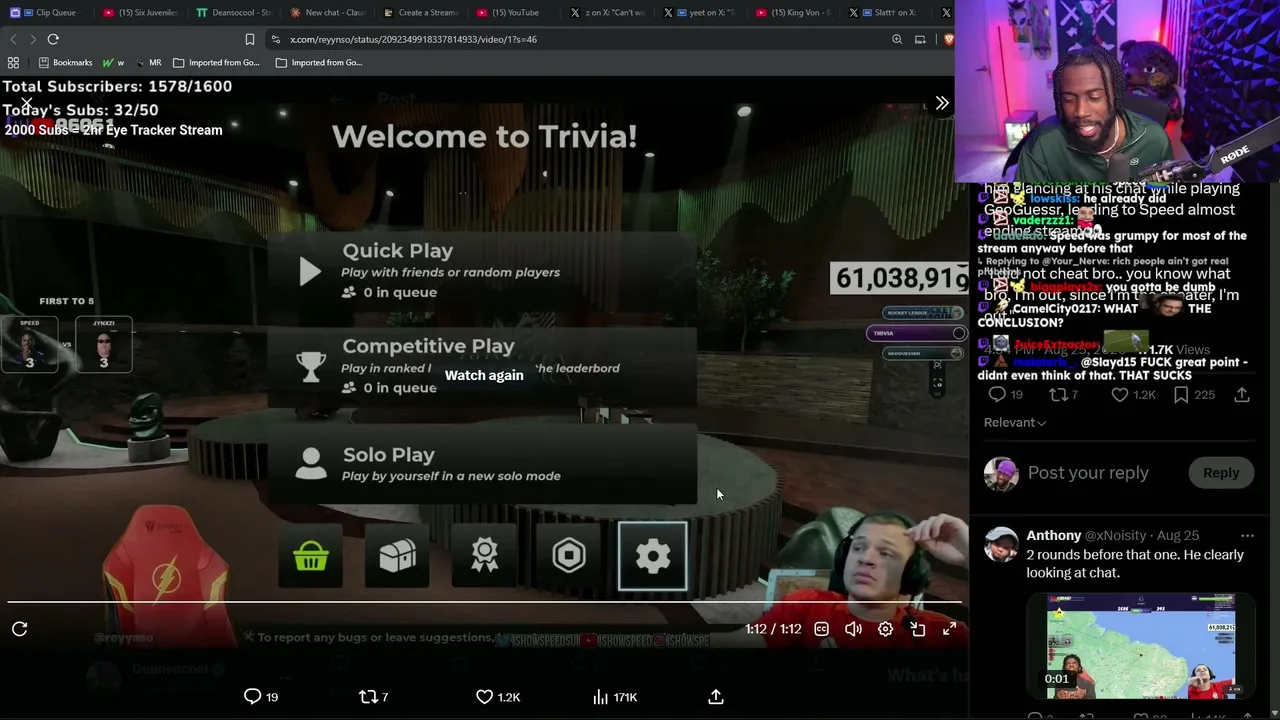The height and width of the screenshot is (720, 1280).
Task: Toggle closed captions on the video
Action: [821, 629]
